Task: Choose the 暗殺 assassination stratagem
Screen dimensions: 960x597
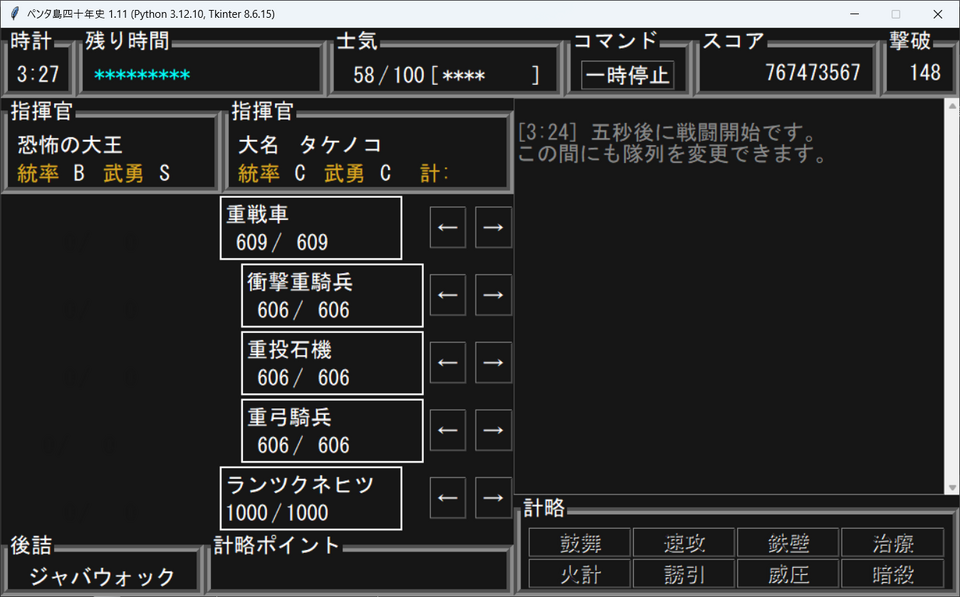Action: pyautogui.click(x=892, y=574)
